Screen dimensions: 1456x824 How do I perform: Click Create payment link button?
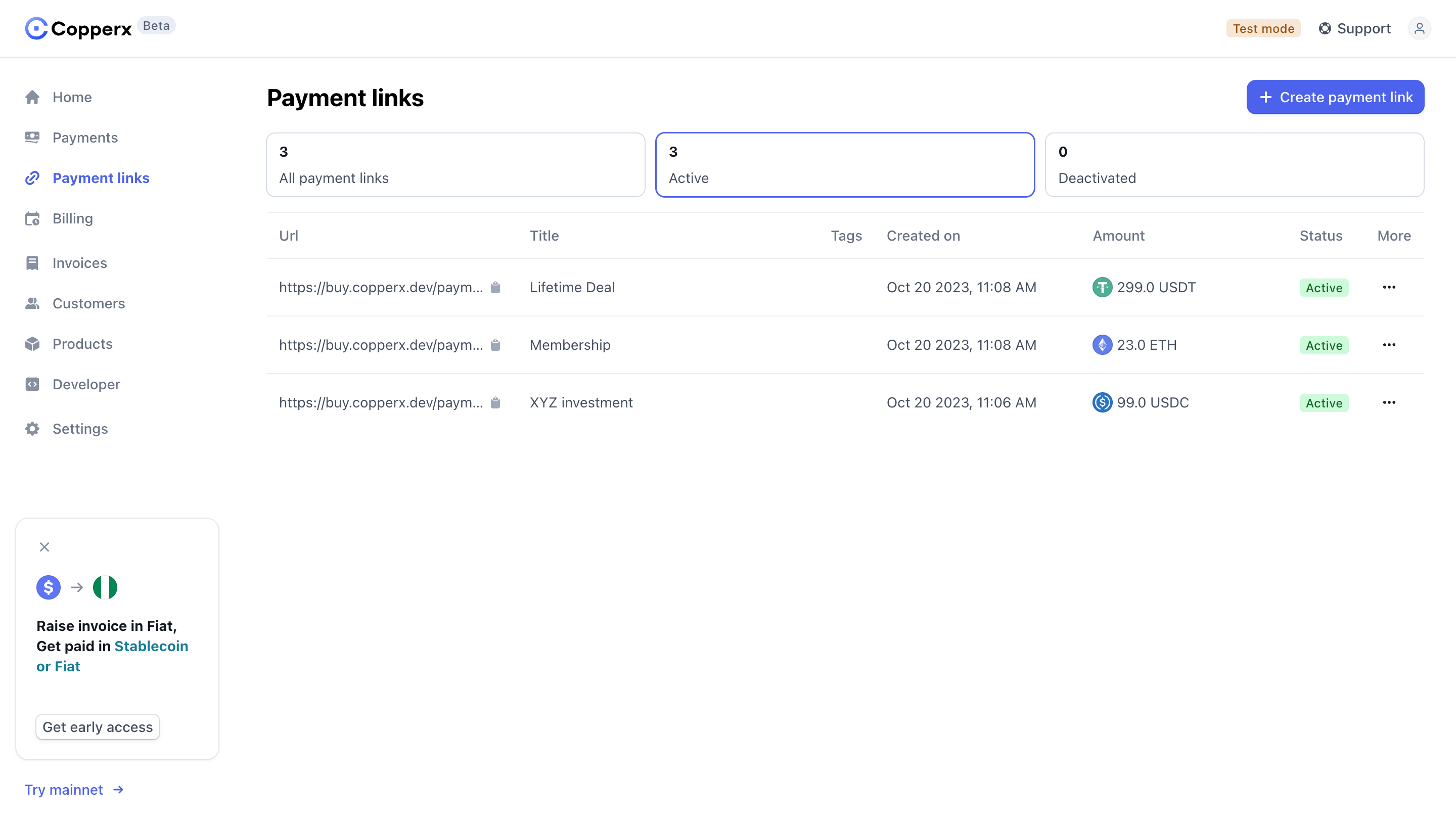click(x=1335, y=98)
